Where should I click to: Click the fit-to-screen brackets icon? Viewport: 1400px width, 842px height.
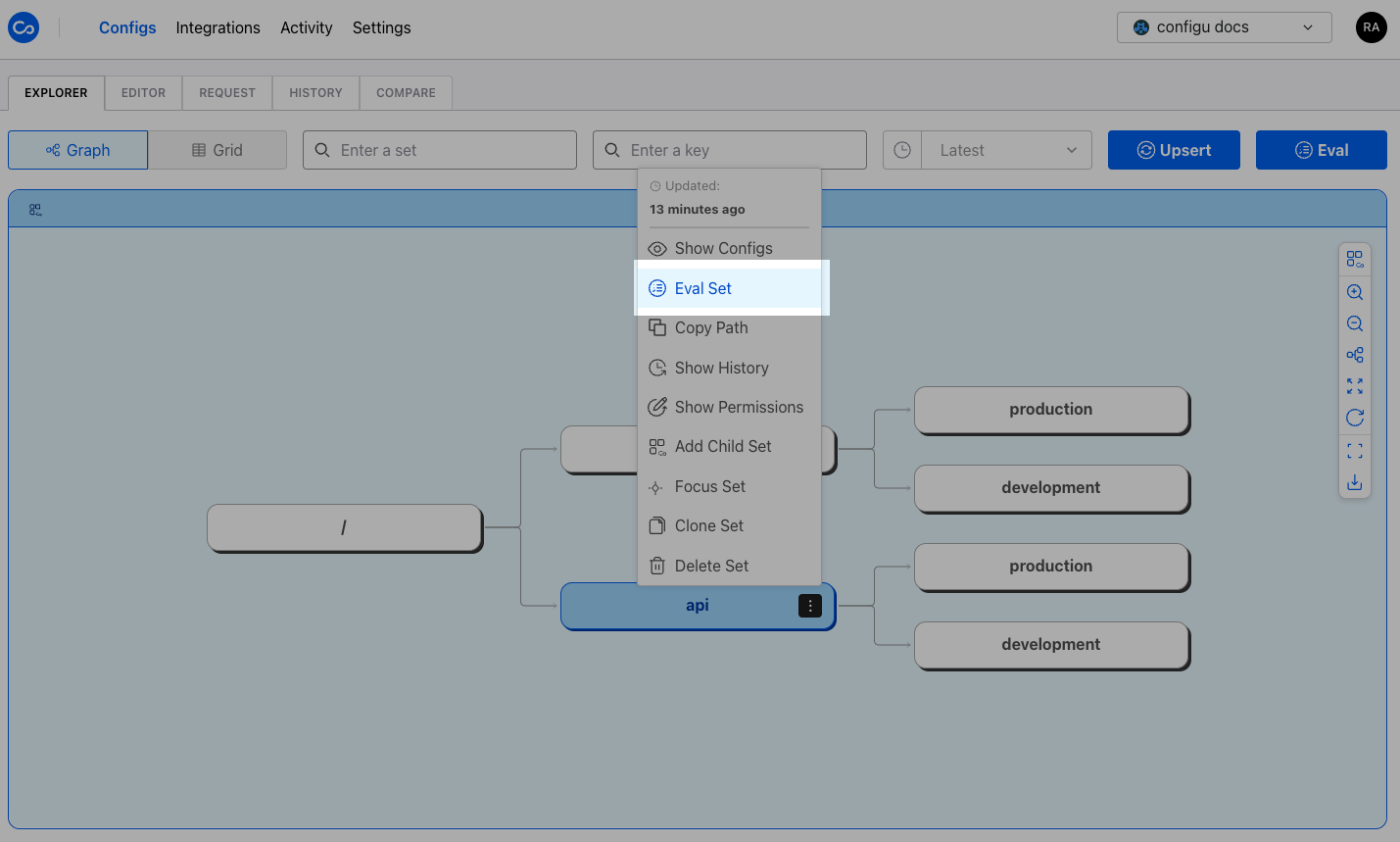point(1355,451)
